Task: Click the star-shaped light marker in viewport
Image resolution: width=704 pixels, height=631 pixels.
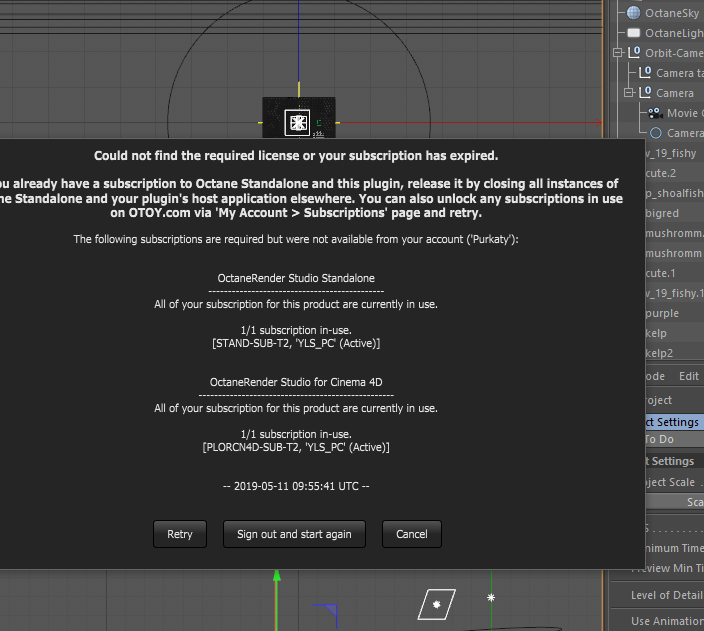Action: coord(491,597)
